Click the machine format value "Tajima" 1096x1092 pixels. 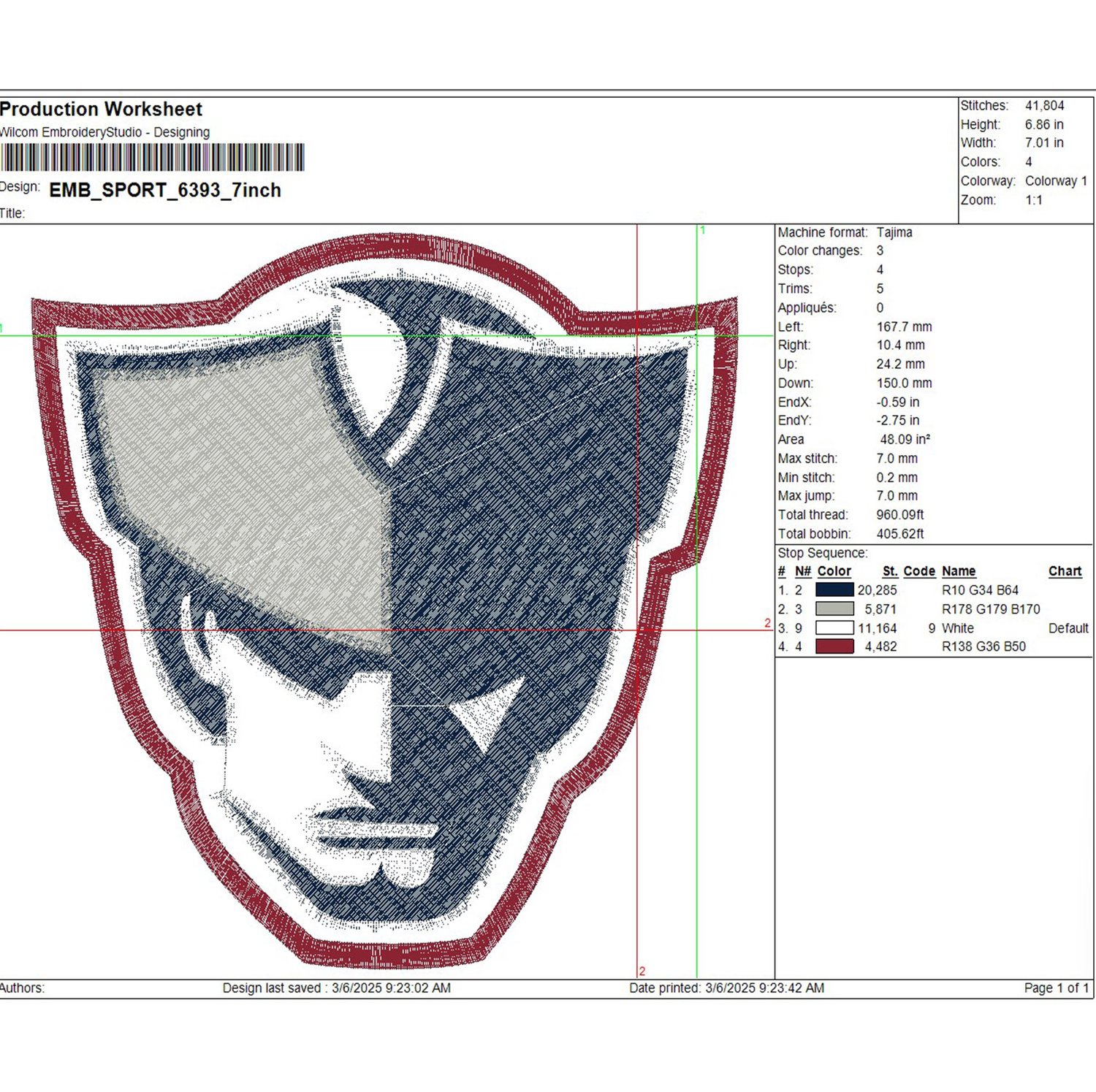pyautogui.click(x=894, y=232)
